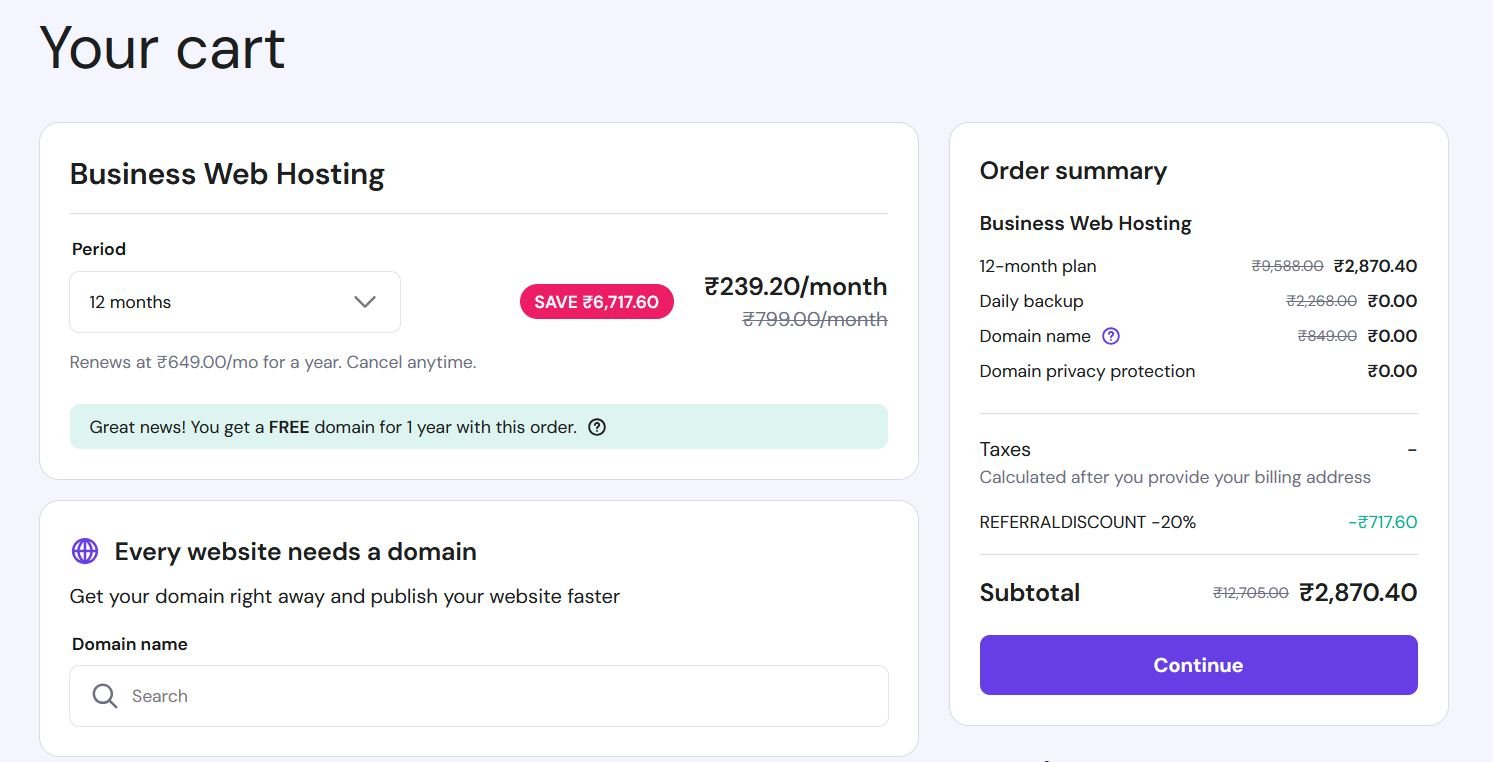
Task: Click the 'Order summary' heading
Action: [x=1072, y=171]
